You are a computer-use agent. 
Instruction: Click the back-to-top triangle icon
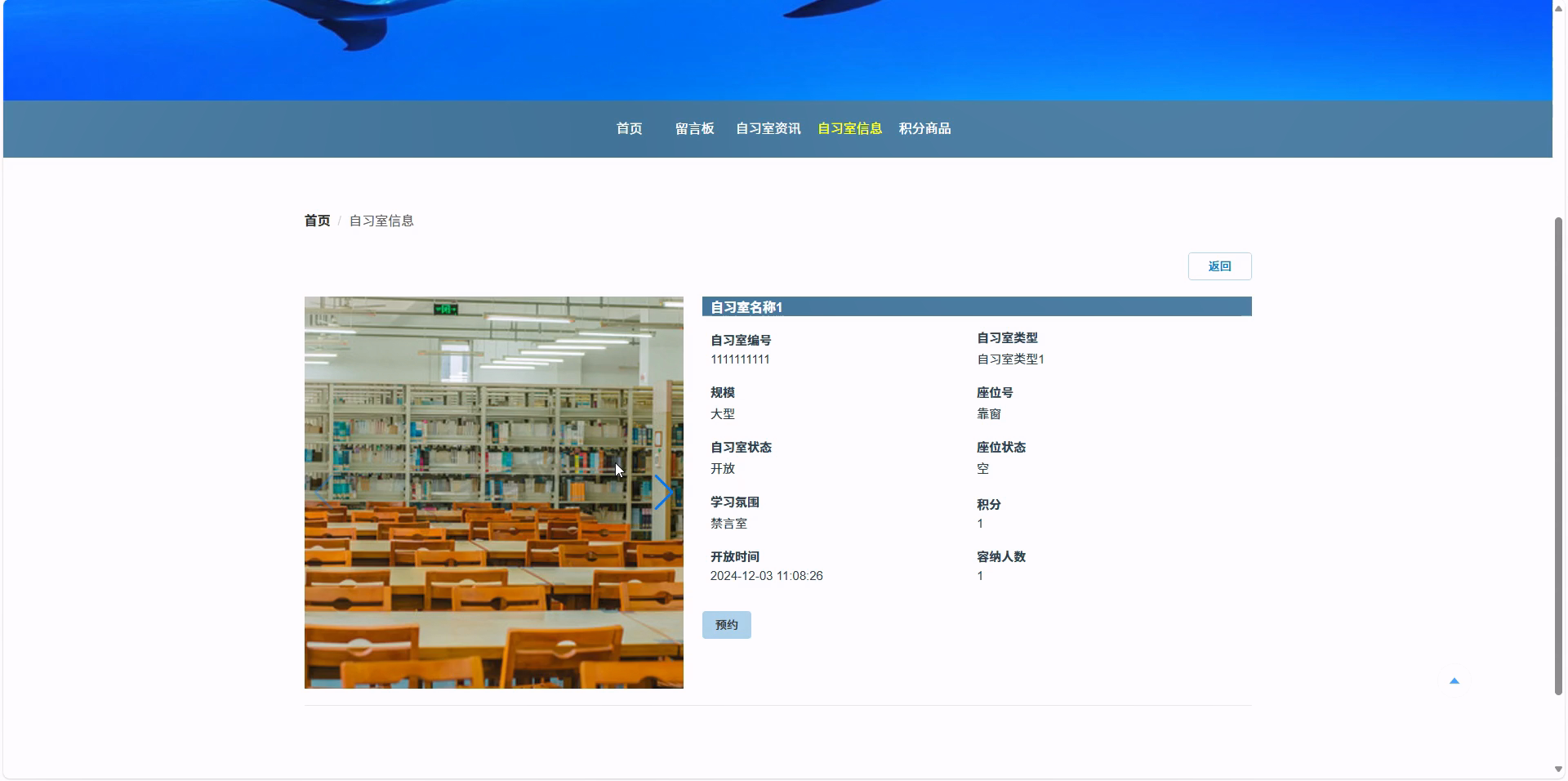(1454, 681)
